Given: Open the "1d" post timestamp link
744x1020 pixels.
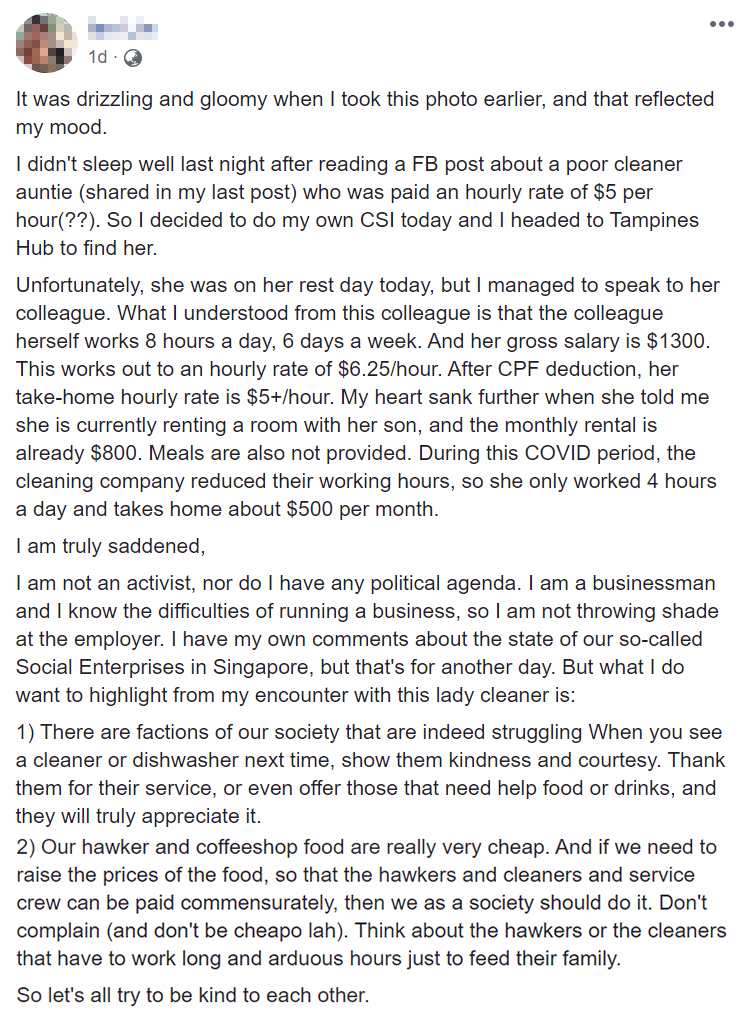Looking at the screenshot, I should 97,58.
